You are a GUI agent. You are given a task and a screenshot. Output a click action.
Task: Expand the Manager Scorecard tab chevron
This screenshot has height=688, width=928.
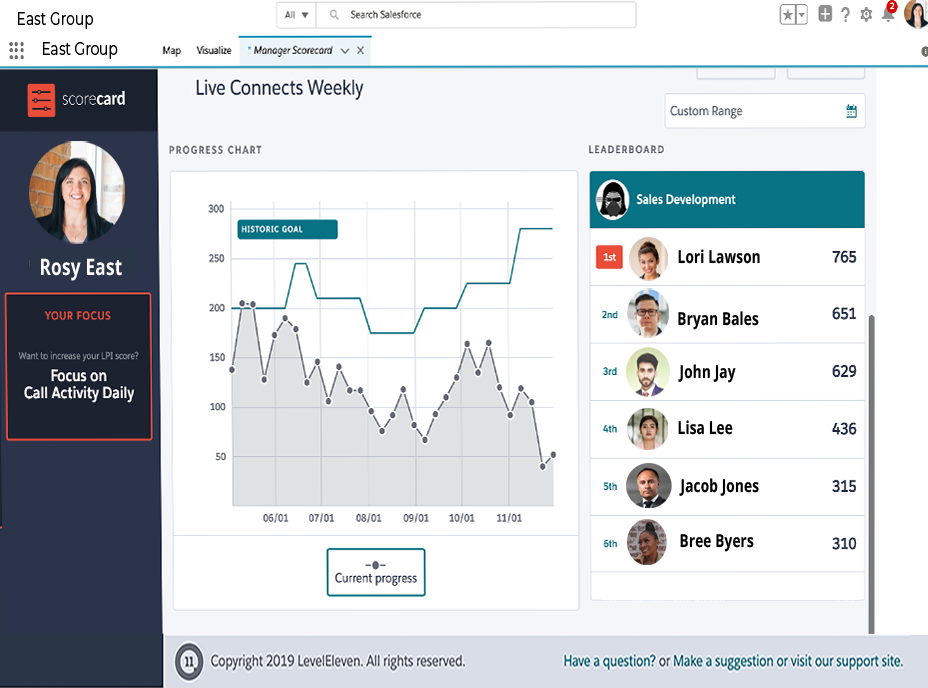345,51
